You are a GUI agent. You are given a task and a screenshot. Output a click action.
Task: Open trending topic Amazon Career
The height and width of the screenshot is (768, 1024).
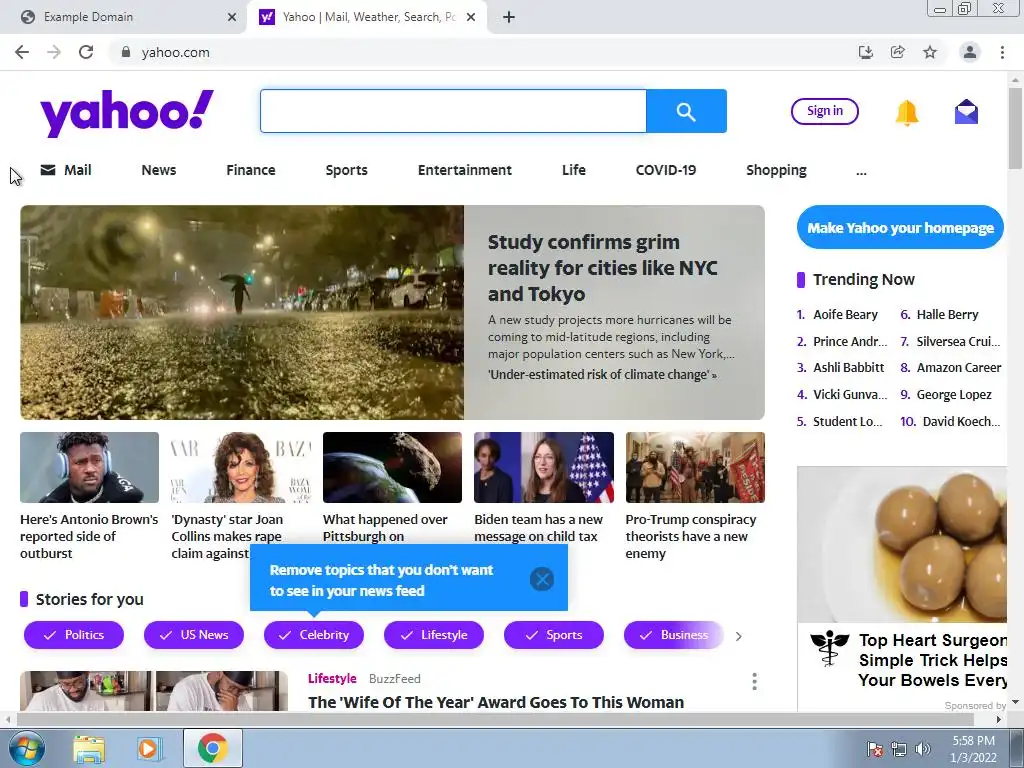tap(959, 368)
